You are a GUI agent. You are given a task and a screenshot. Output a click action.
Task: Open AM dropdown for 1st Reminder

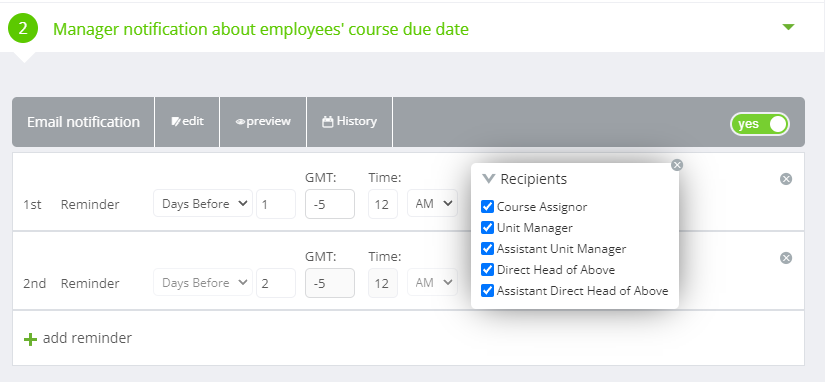coord(432,203)
